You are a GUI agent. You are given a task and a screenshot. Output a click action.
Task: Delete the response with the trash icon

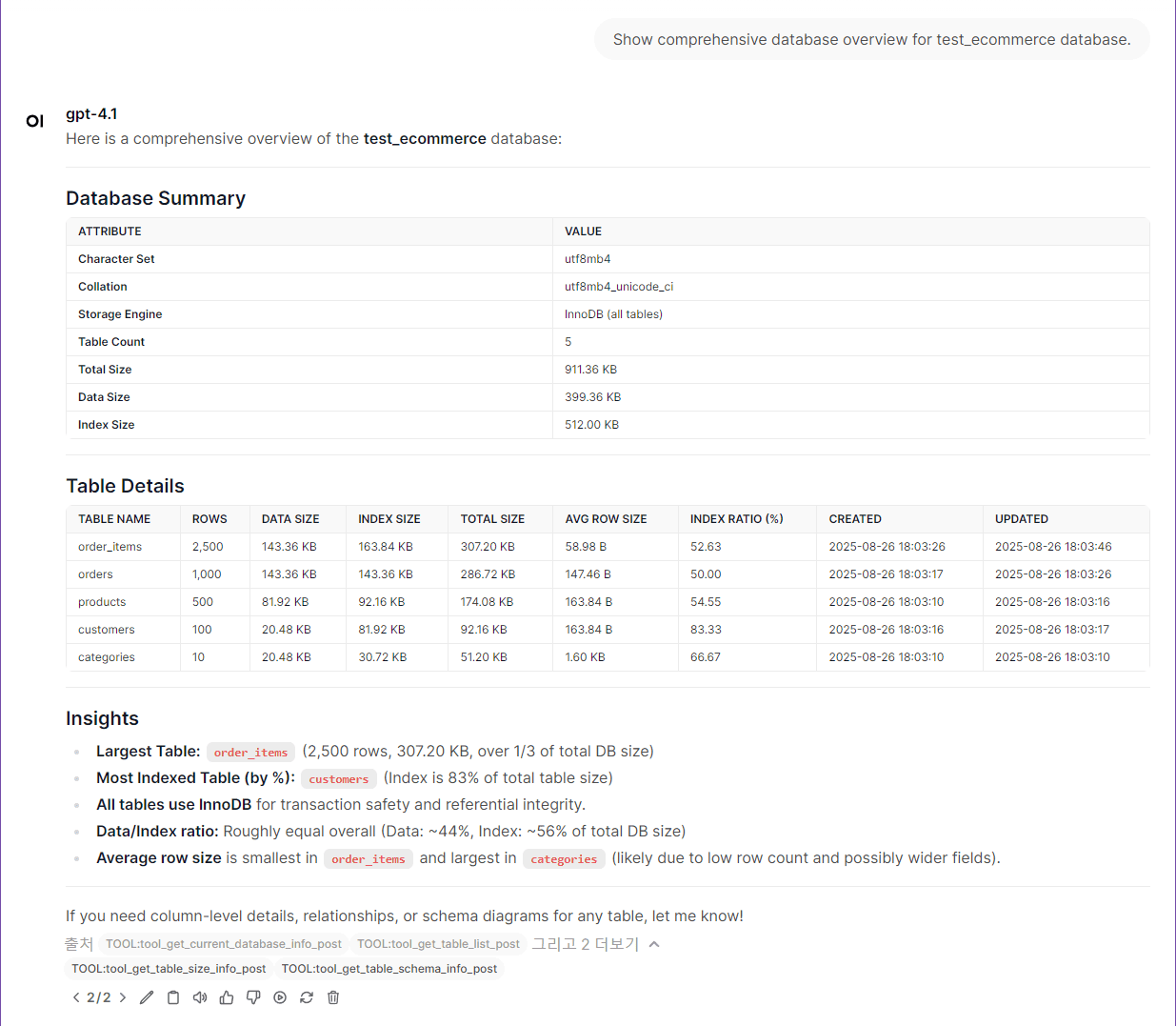tap(333, 997)
